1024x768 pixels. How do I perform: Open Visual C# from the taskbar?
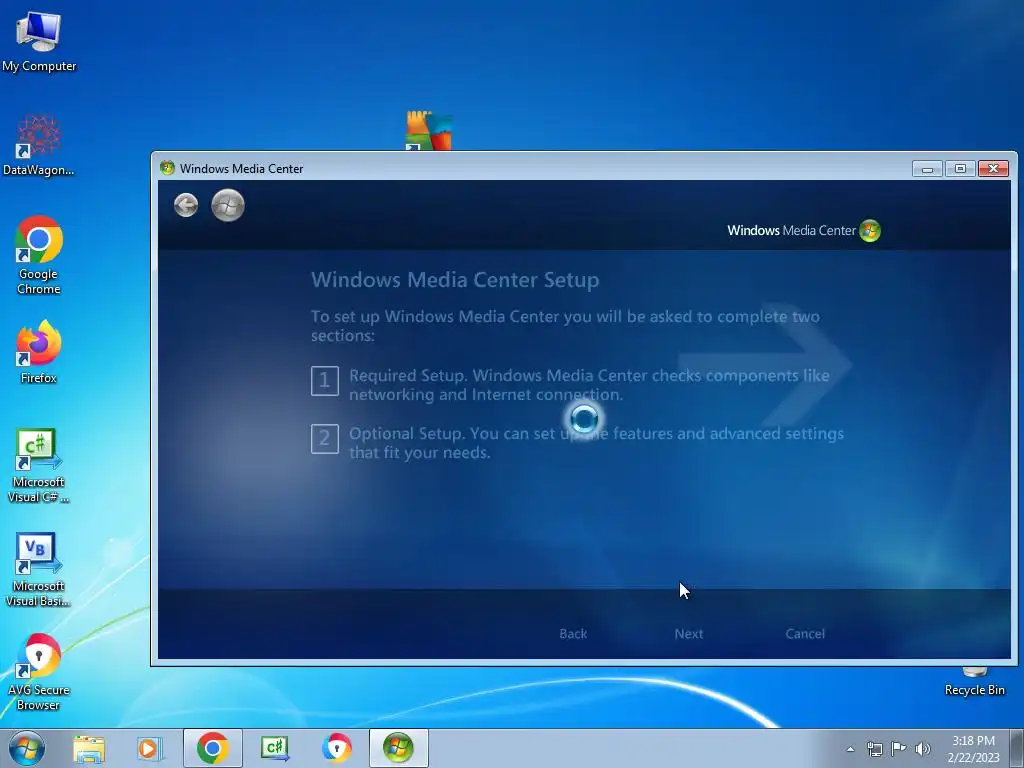click(274, 748)
